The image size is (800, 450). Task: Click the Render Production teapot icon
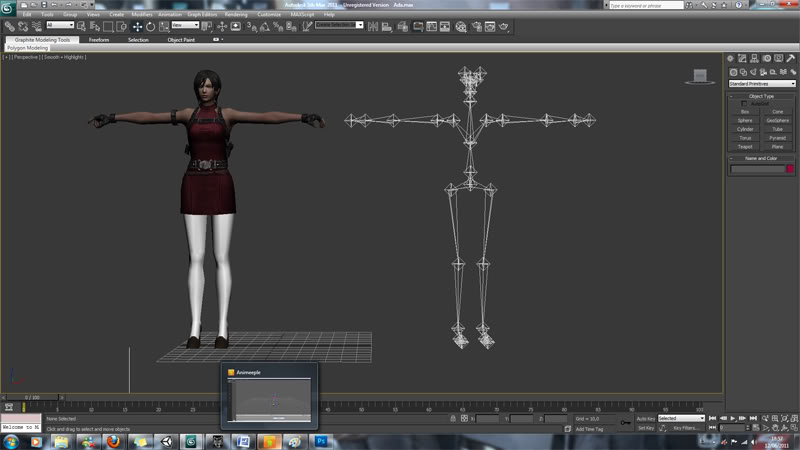pyautogui.click(x=504, y=26)
